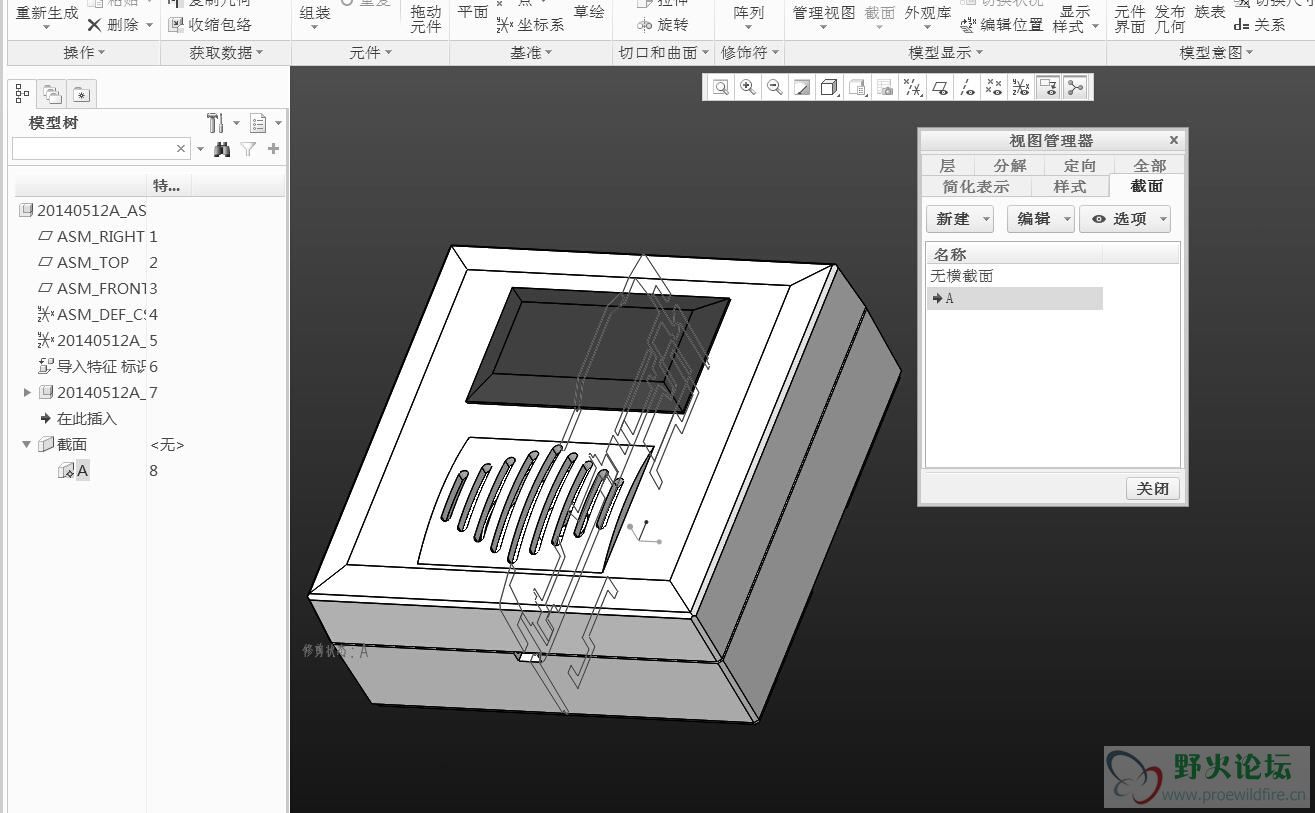Select 在此插入 marker in tree
1315x813 pixels.
click(x=78, y=418)
